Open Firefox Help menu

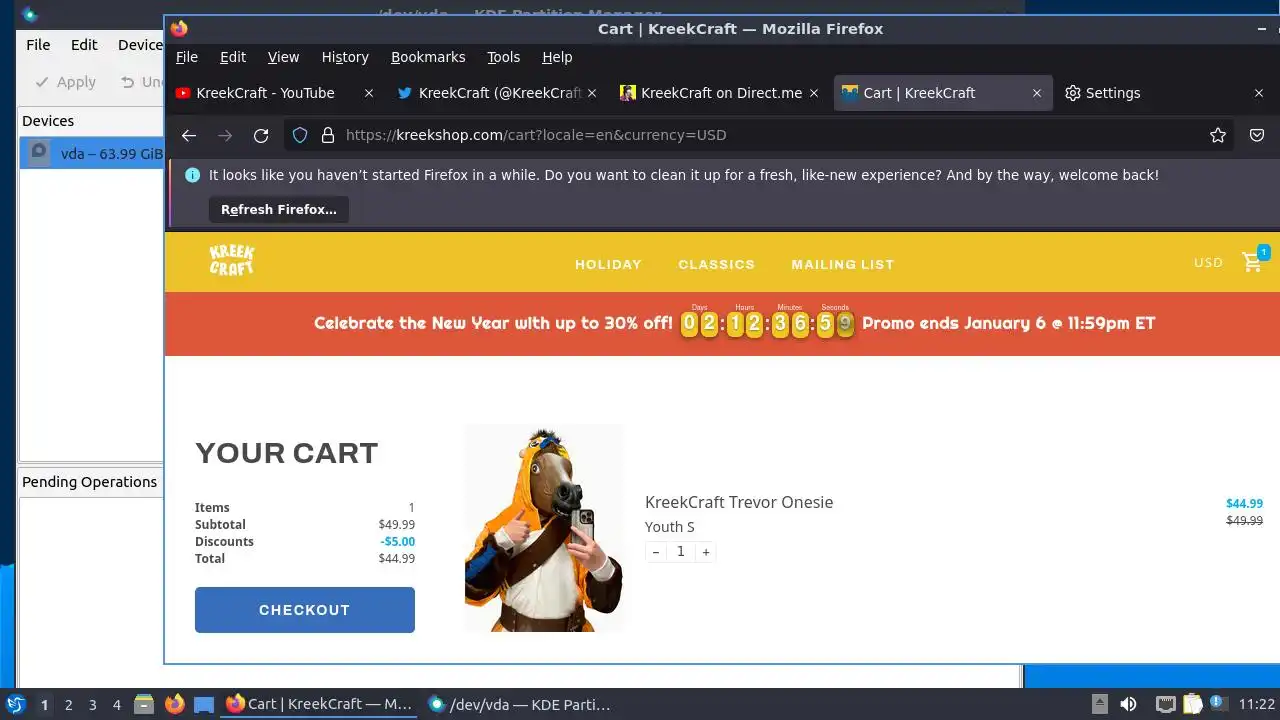[x=557, y=57]
